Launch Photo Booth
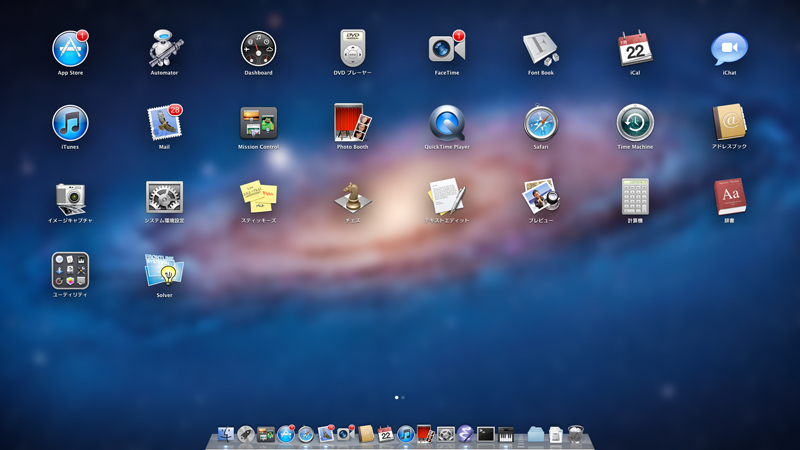This screenshot has width=800, height=450. coord(352,123)
